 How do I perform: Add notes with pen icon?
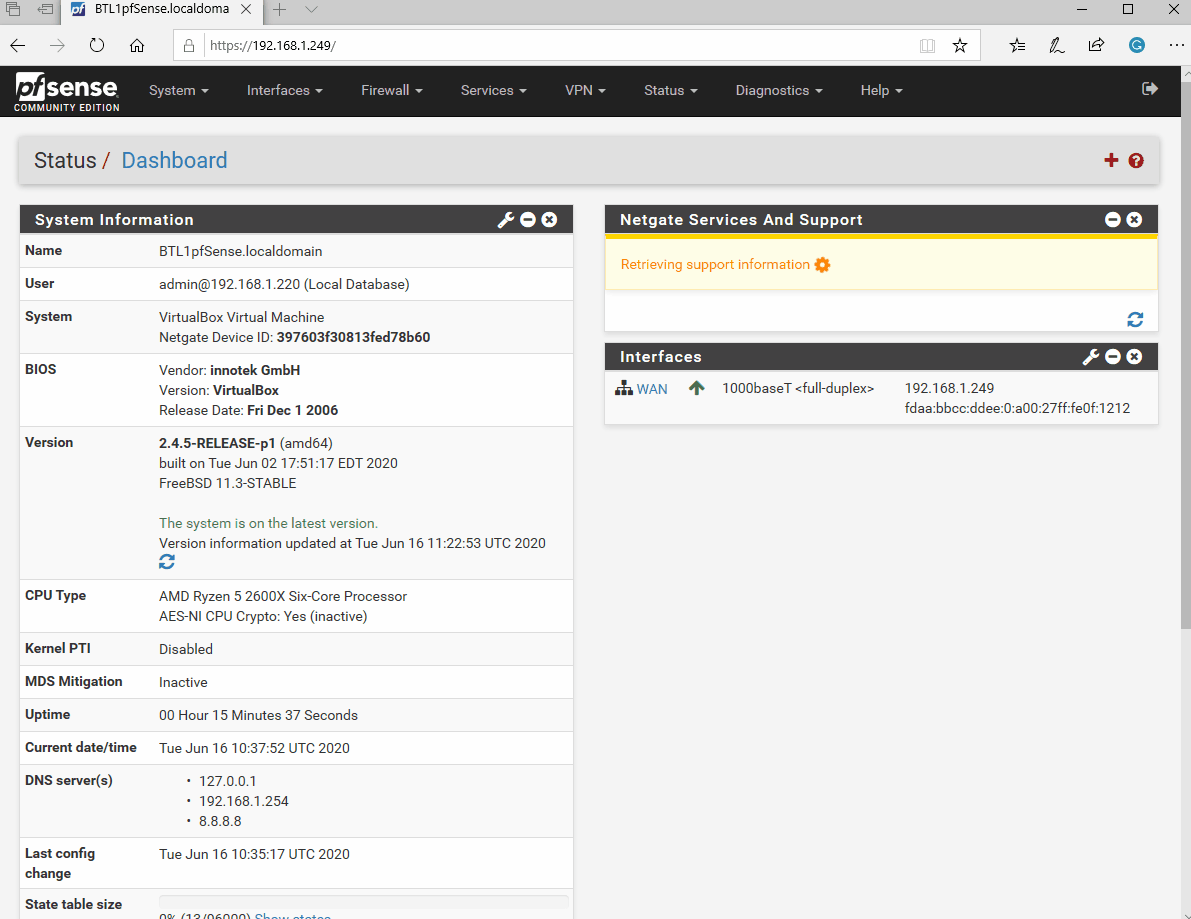[x=1057, y=46]
